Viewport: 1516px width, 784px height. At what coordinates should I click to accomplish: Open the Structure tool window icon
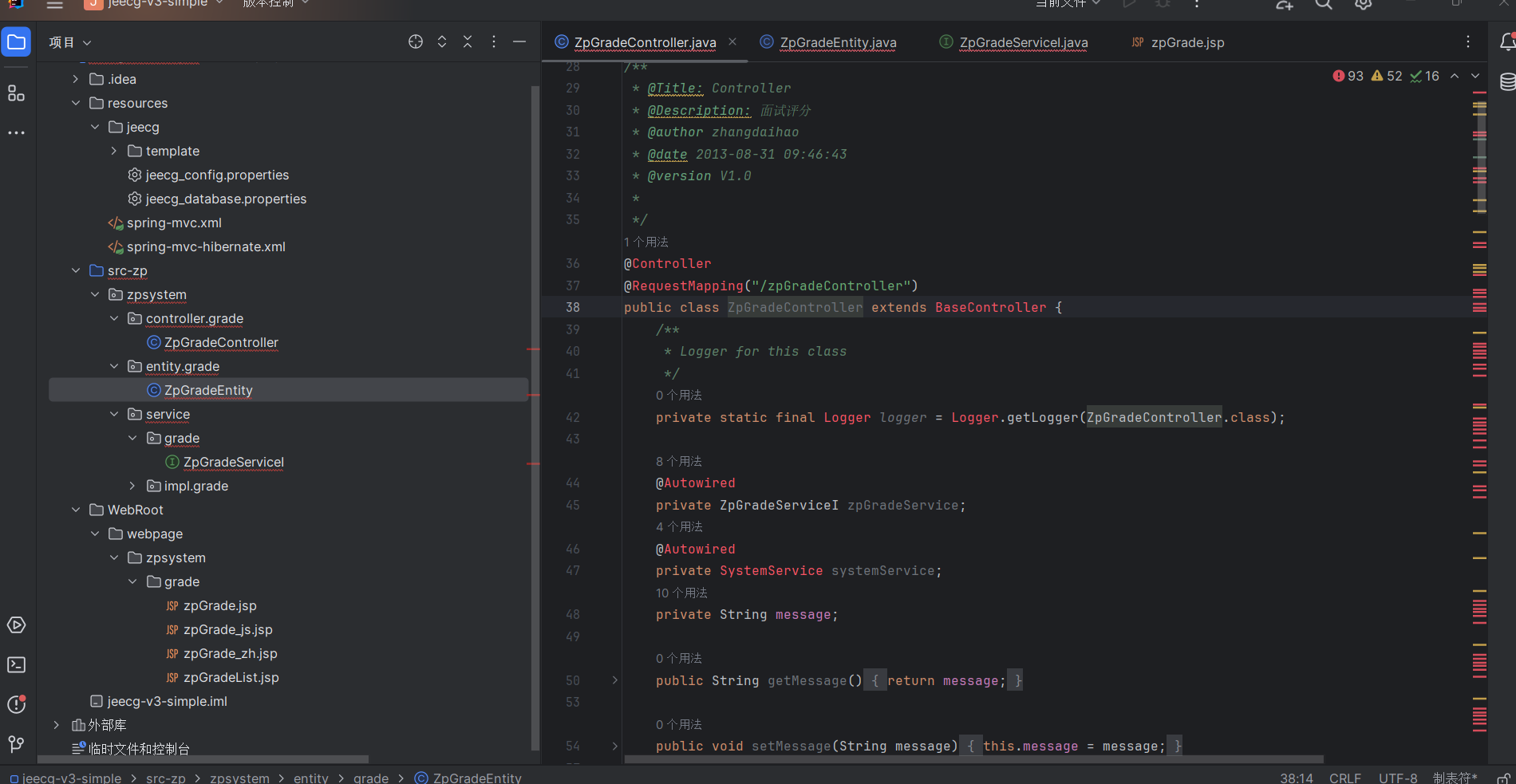pos(16,93)
